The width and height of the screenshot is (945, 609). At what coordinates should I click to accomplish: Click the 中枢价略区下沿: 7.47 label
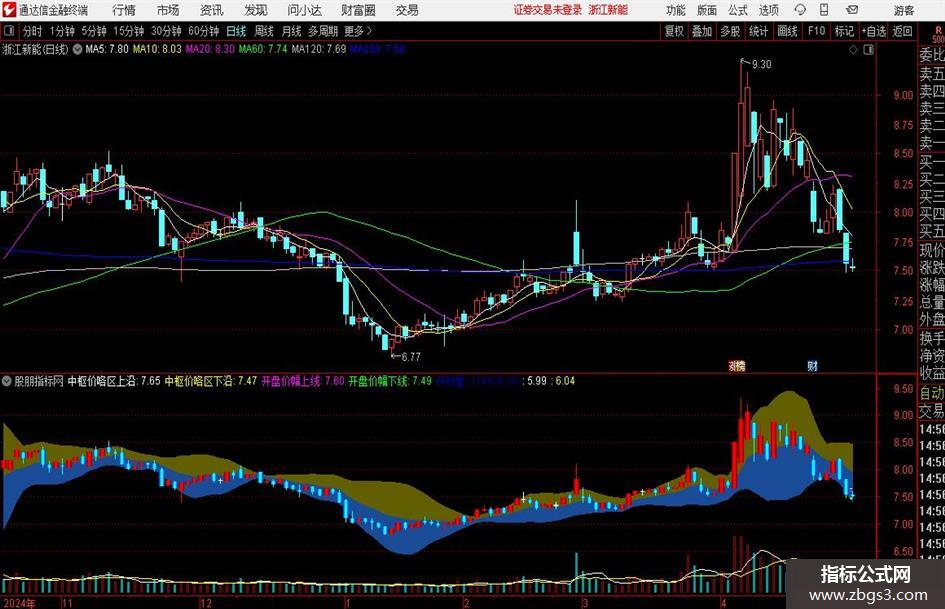(x=211, y=381)
